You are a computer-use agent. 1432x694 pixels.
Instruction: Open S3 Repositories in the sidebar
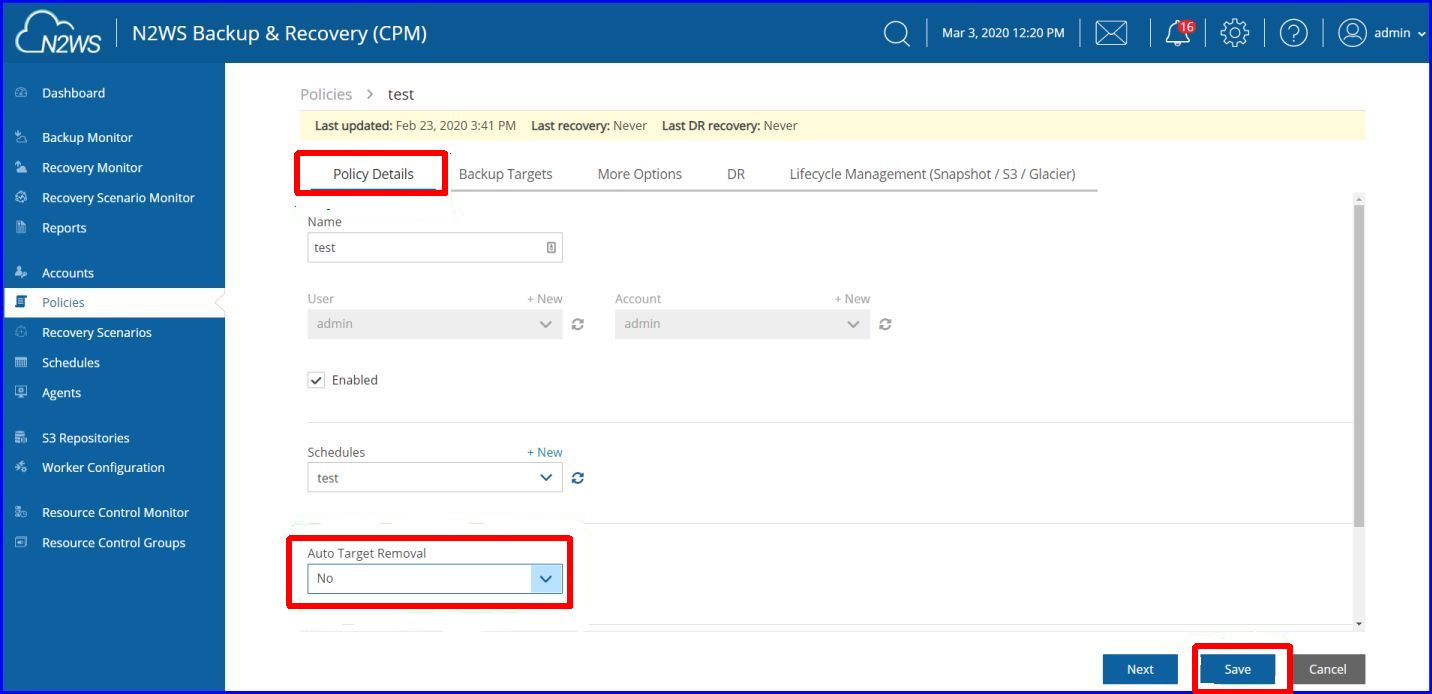point(86,437)
